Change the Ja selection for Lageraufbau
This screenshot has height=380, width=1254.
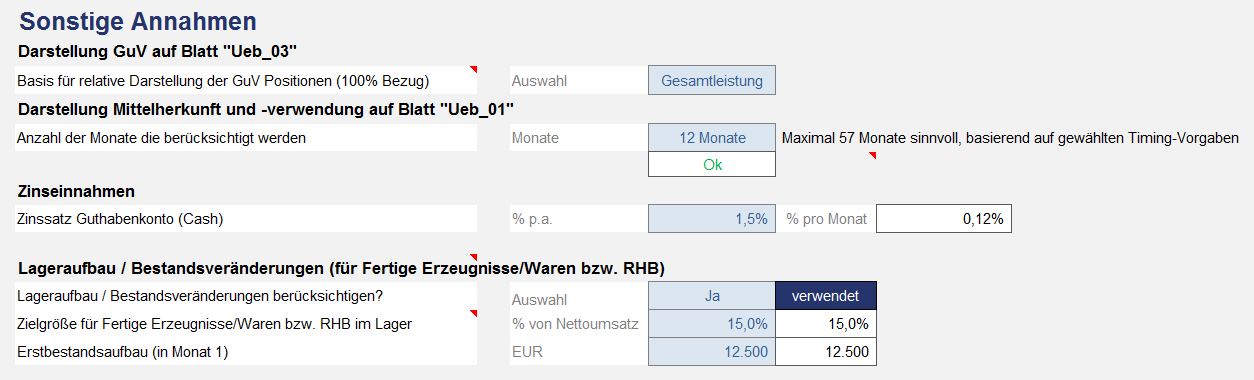point(712,296)
